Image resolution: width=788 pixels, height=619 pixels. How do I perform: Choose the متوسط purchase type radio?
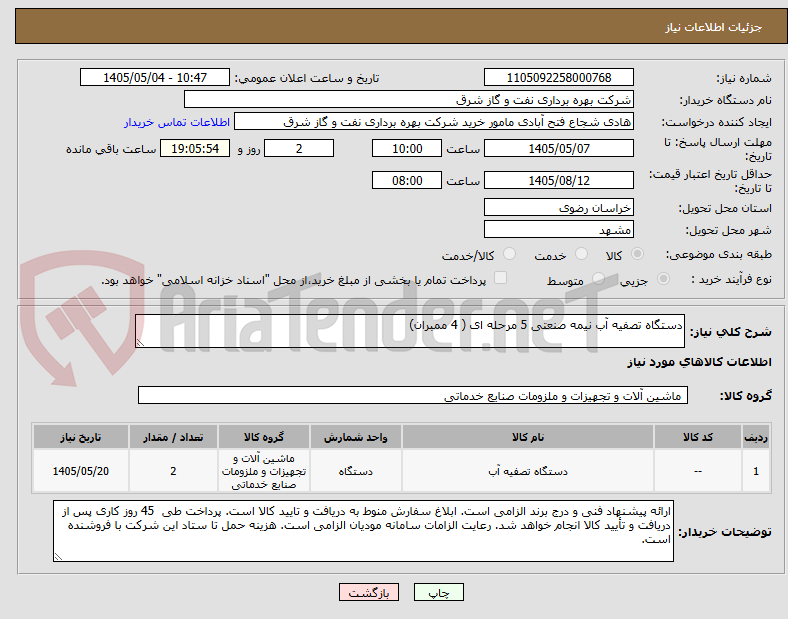tap(598, 279)
